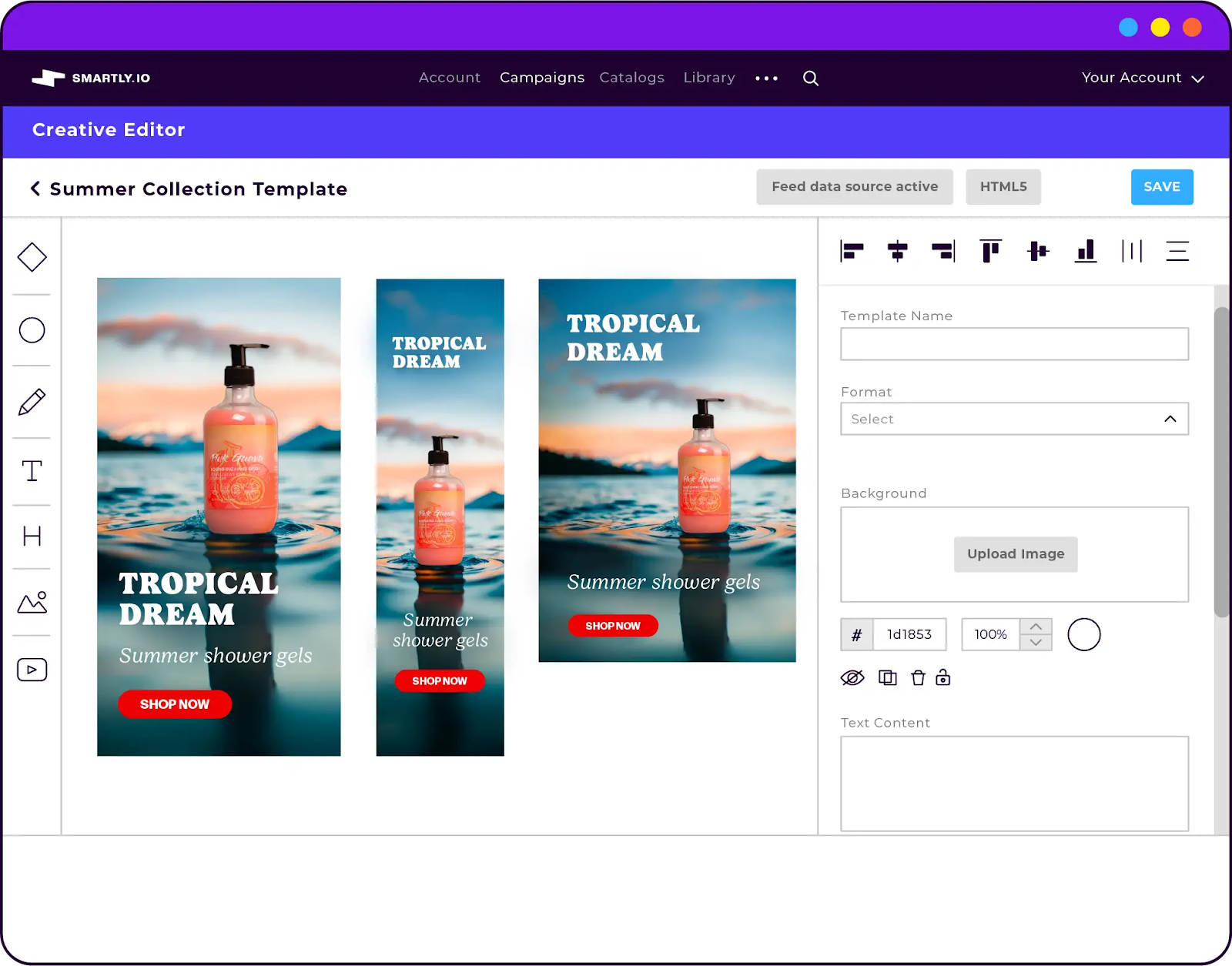The height and width of the screenshot is (966, 1232).
Task: Pick the pencil draw tool
Action: (x=32, y=402)
